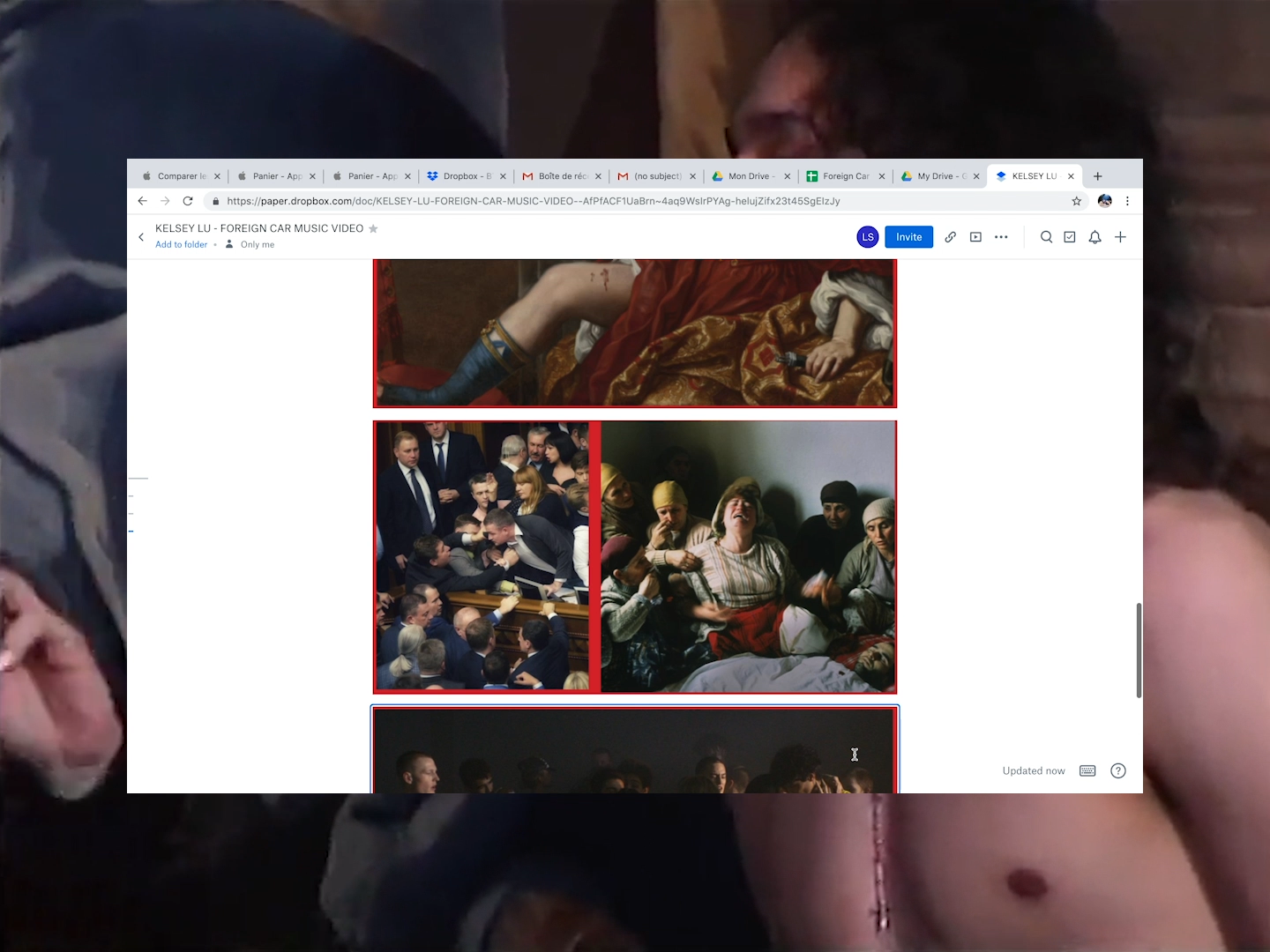Close the Dropbox tab
Screen dimensions: 1270x952
point(503,176)
